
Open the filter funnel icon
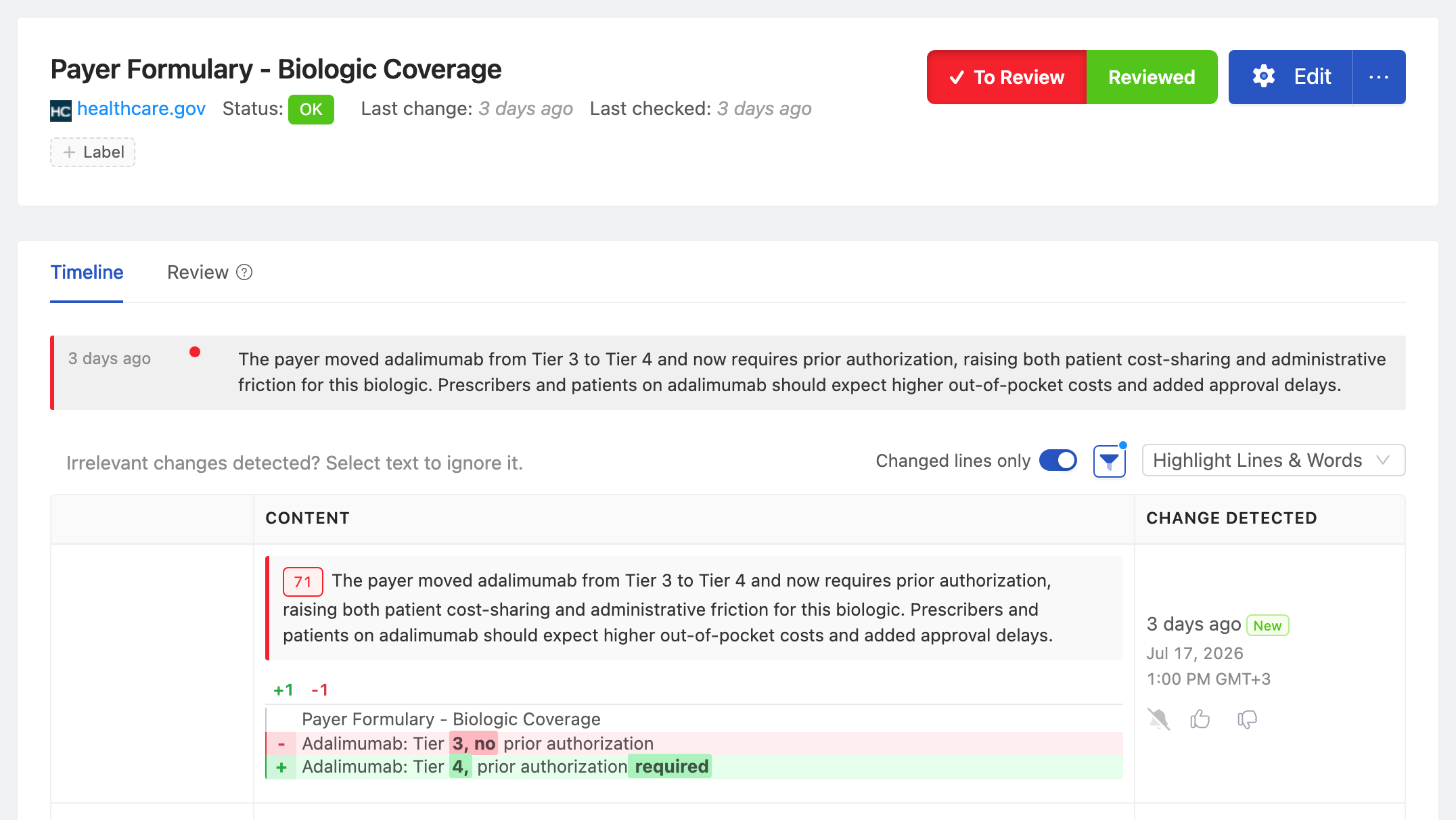tap(1110, 461)
